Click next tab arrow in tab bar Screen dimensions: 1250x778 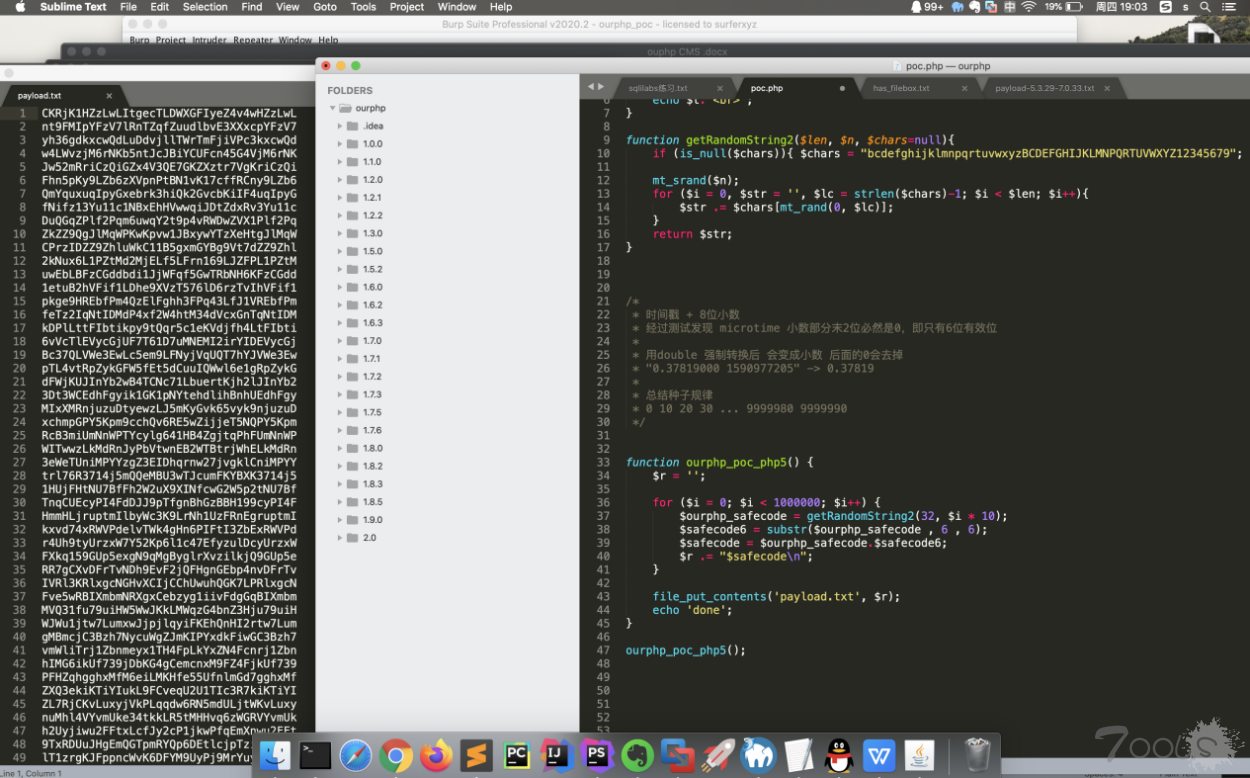click(x=600, y=87)
